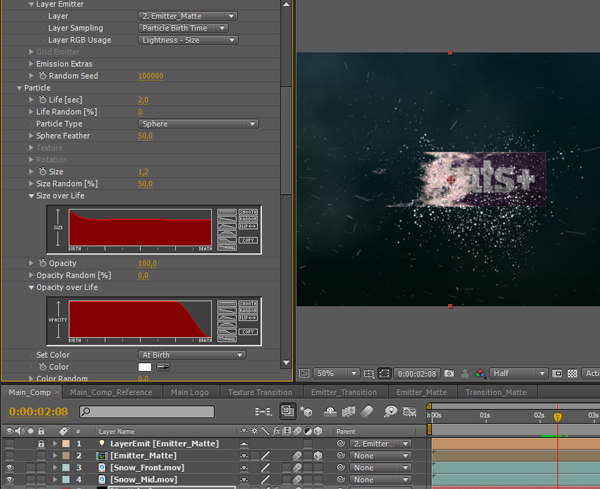Click the Life [sec] stopwatch icon

[43, 100]
